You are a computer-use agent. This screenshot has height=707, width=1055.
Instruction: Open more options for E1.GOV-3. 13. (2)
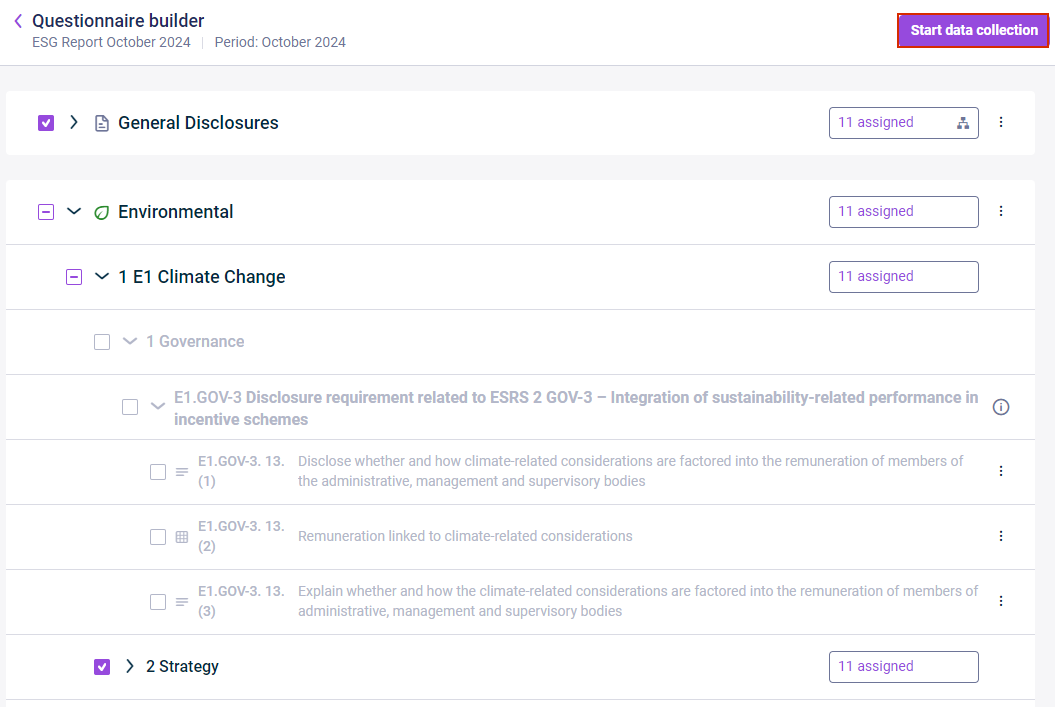[x=1001, y=536]
